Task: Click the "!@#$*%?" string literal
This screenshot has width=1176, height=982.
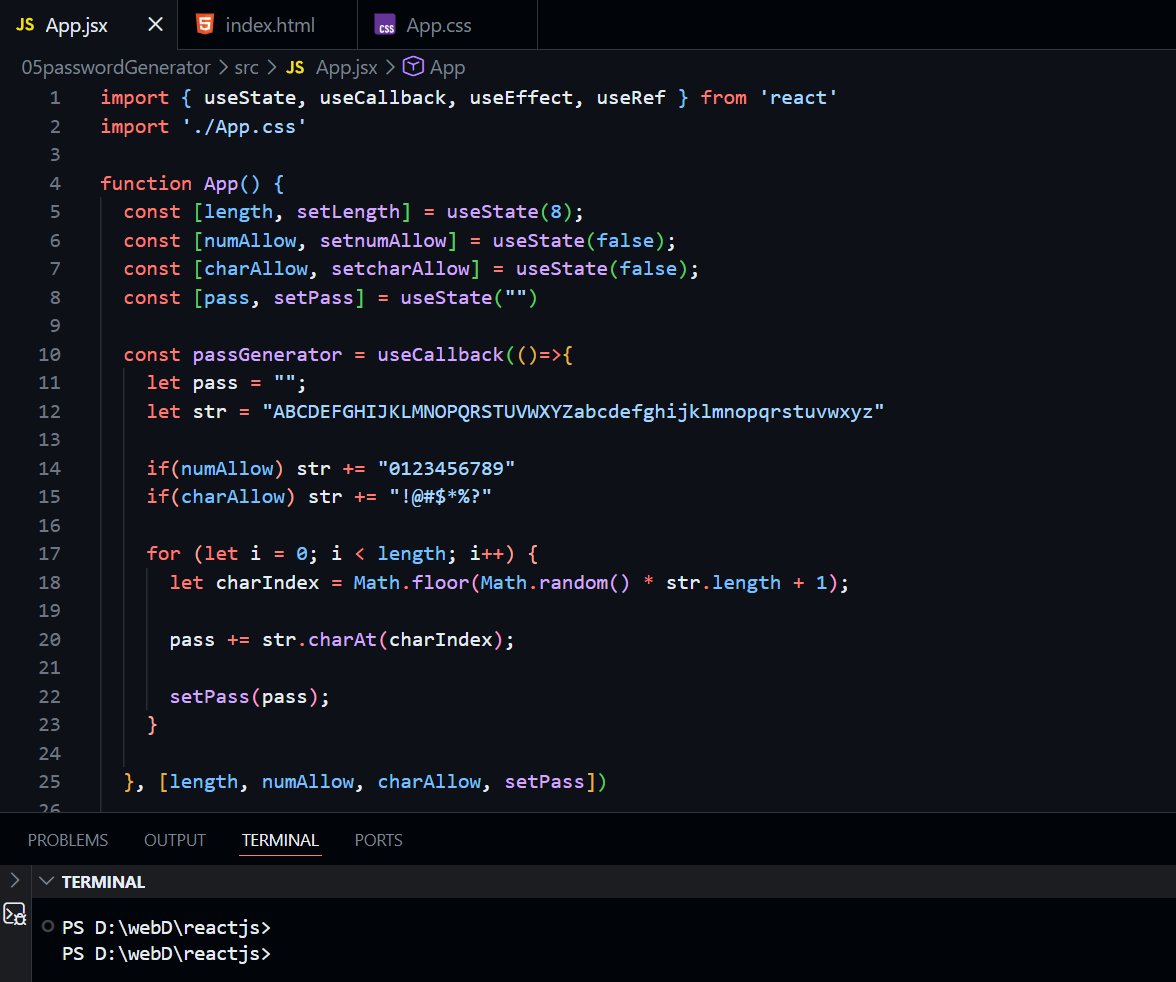Action: [x=440, y=497]
